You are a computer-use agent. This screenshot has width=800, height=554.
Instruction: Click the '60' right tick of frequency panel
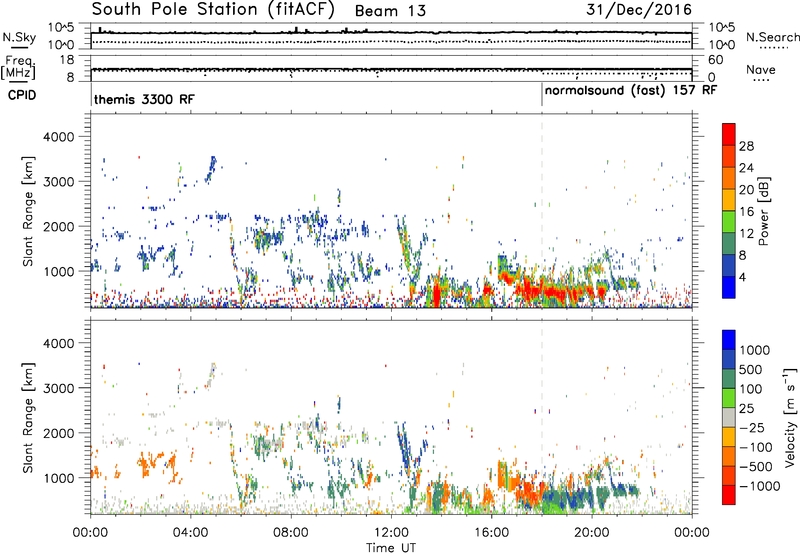click(x=716, y=60)
